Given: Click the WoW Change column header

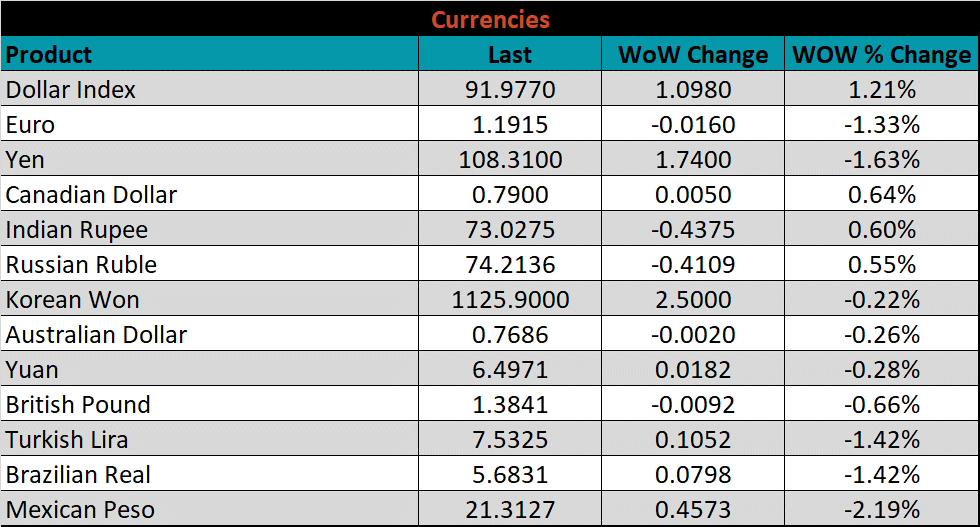Looking at the screenshot, I should click(x=693, y=55).
